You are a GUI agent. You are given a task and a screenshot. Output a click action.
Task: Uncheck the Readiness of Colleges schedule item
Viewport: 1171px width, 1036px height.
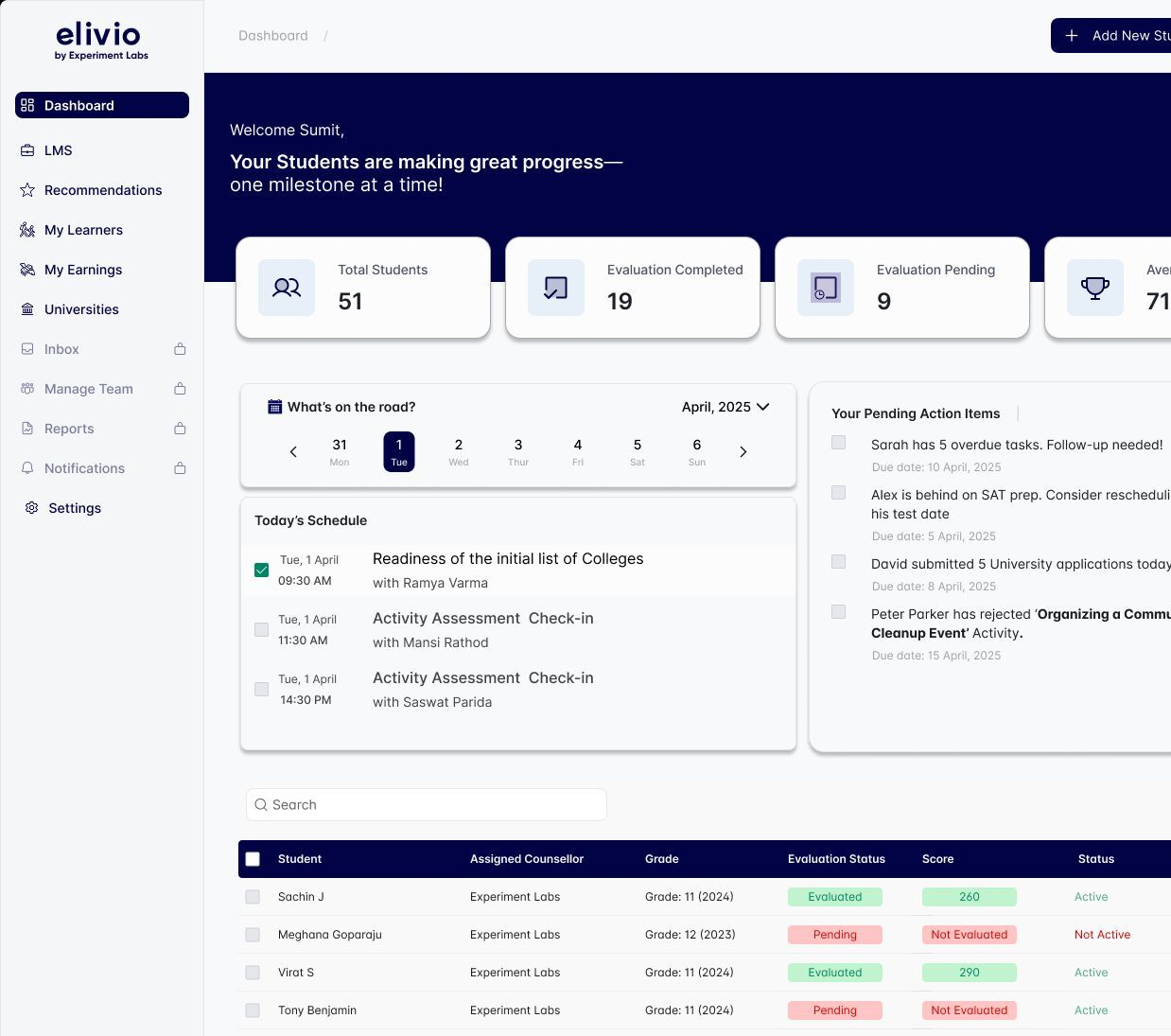coord(262,571)
